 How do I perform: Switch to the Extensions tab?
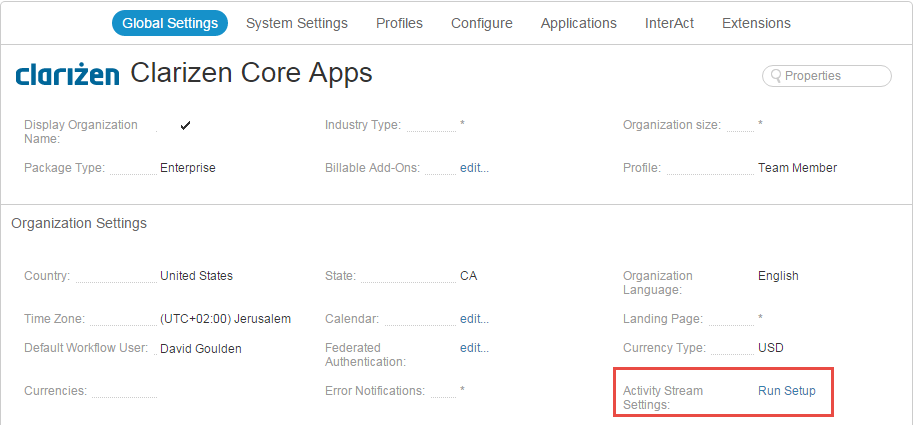756,23
